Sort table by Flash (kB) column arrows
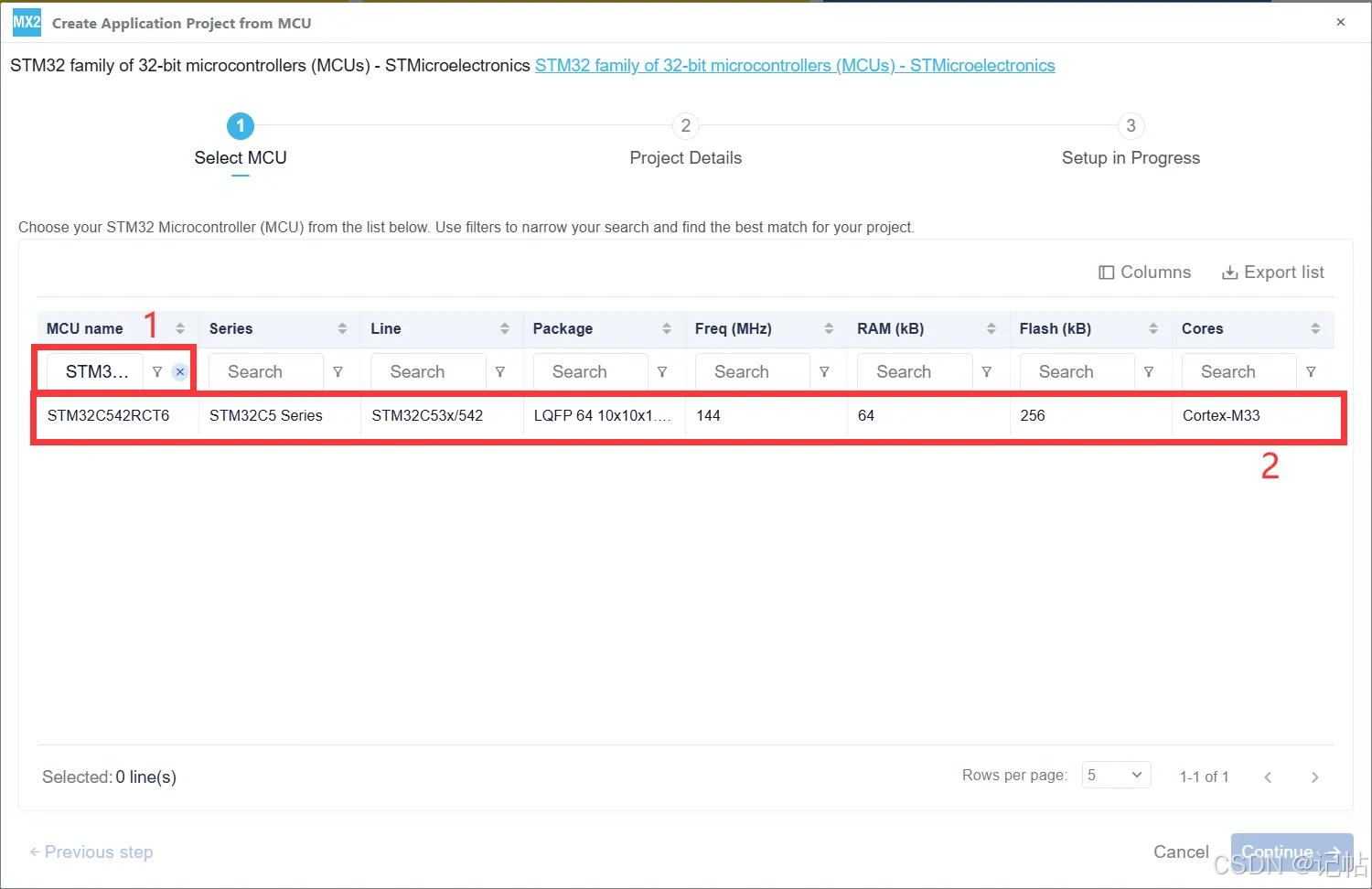Image resolution: width=1372 pixels, height=889 pixels. [1153, 328]
